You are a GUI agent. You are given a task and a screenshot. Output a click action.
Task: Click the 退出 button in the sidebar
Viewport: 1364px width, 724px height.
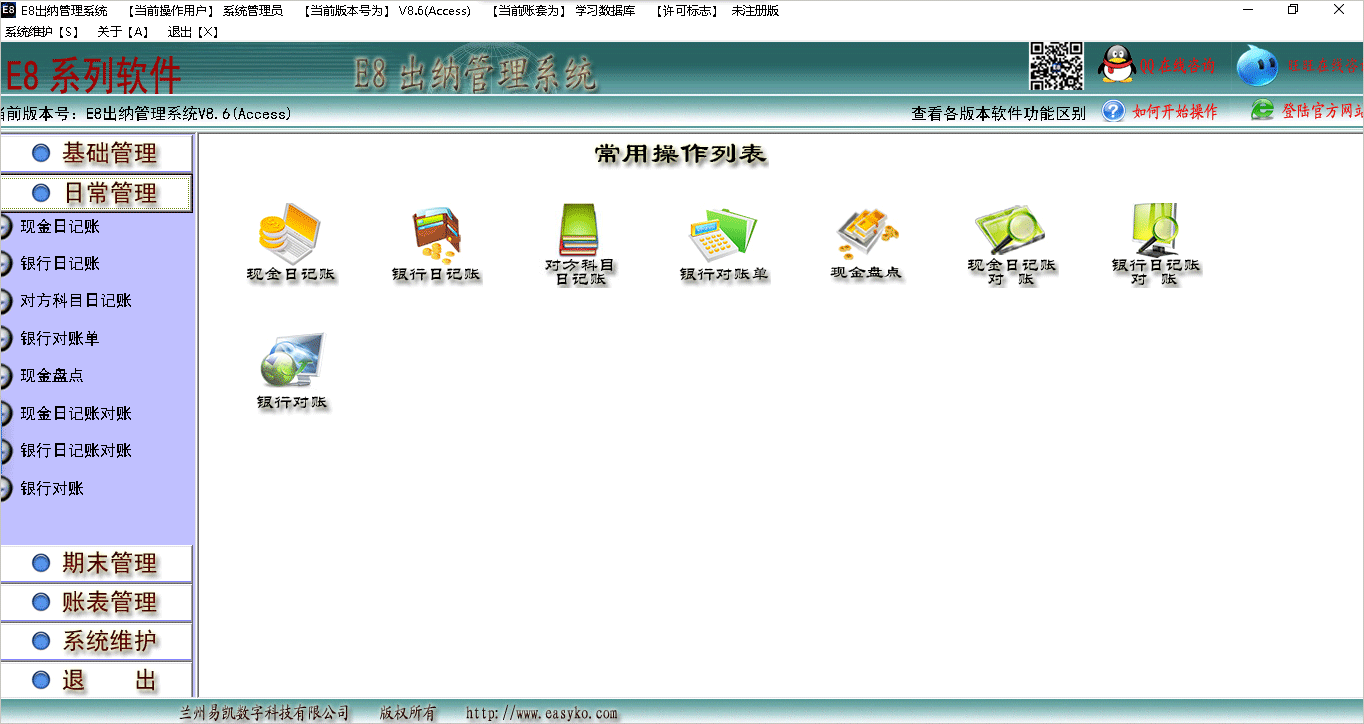click(96, 680)
